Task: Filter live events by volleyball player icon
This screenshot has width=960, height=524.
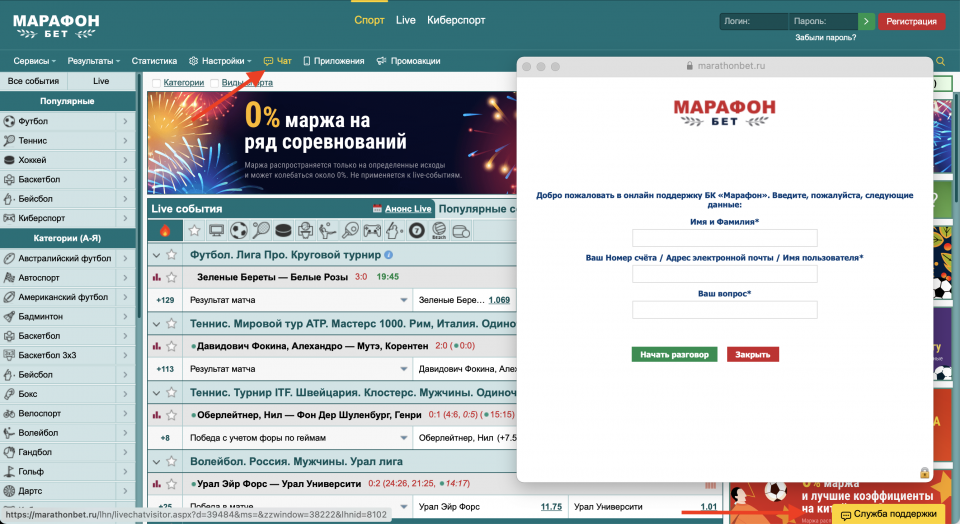Action: [328, 231]
